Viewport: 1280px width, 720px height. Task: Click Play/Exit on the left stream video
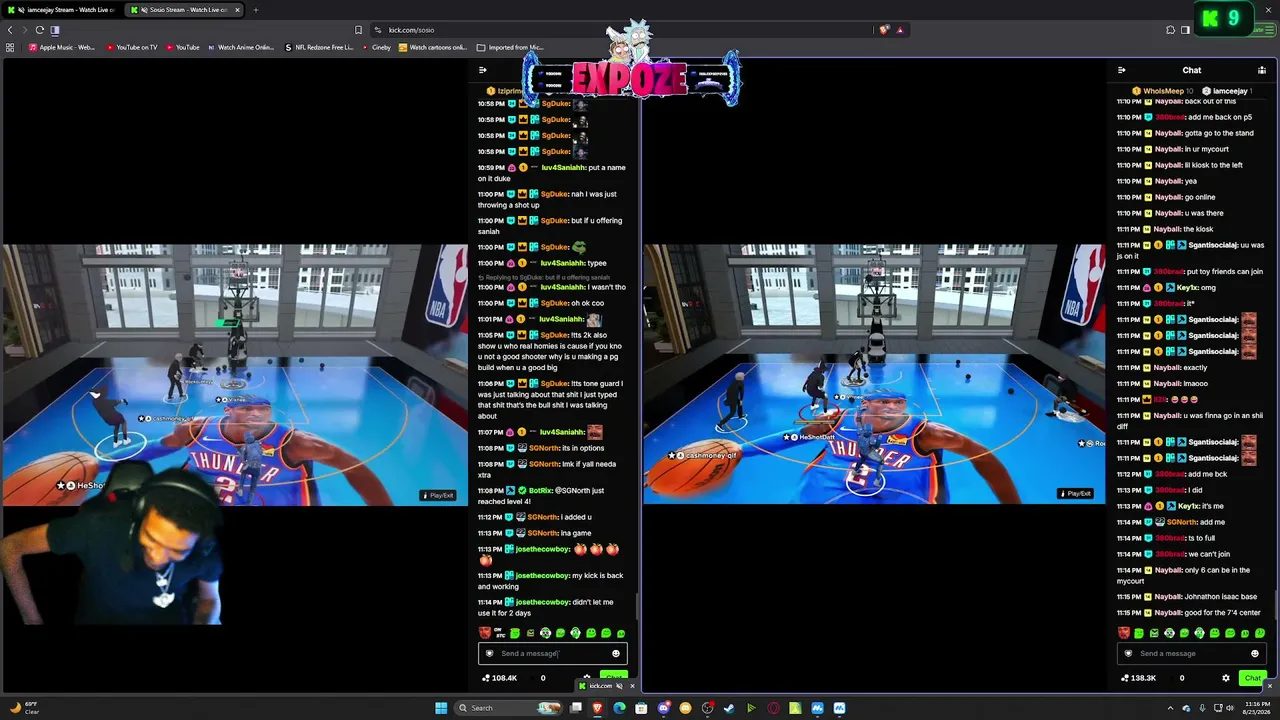click(x=438, y=495)
